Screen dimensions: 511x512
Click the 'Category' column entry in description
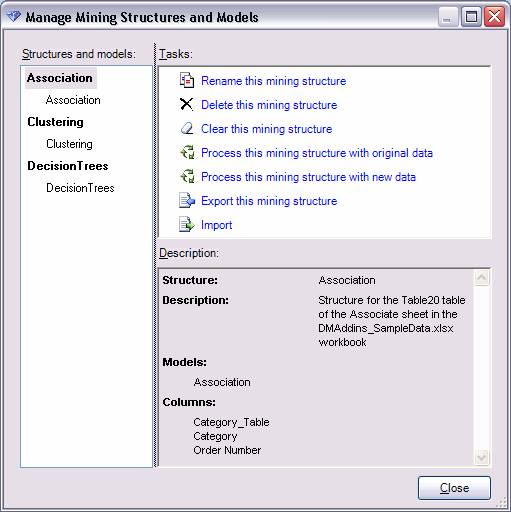(215, 436)
